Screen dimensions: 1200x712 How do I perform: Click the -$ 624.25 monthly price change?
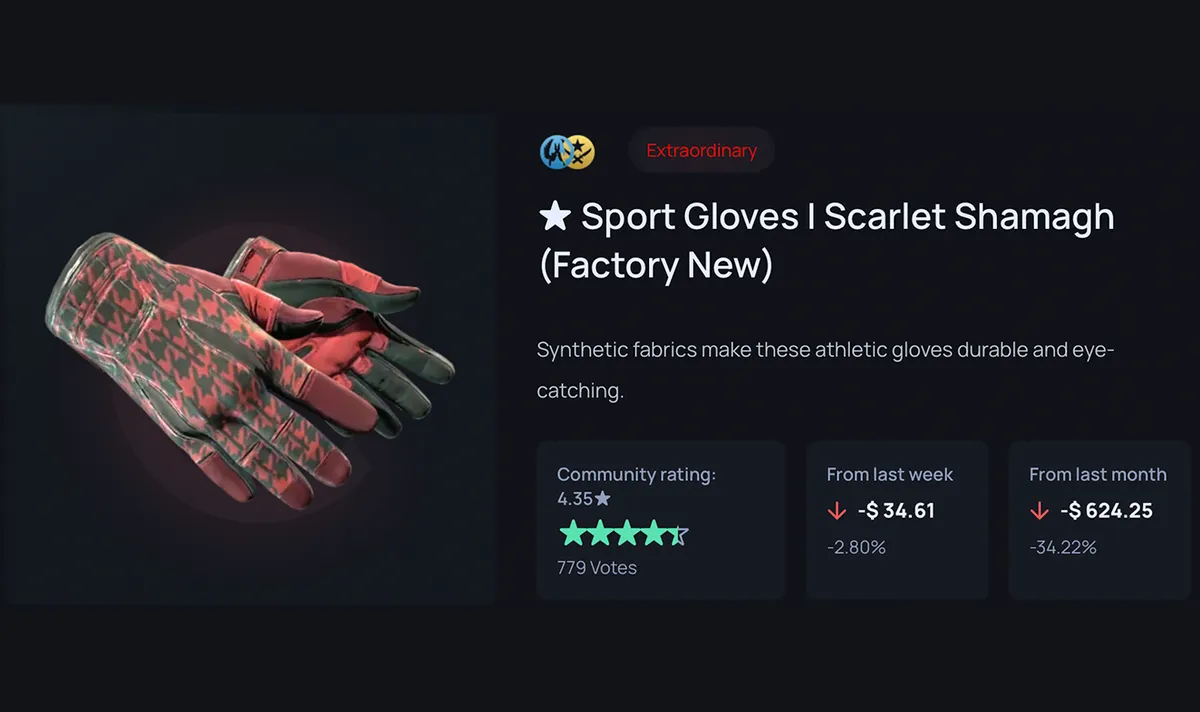coord(1106,511)
